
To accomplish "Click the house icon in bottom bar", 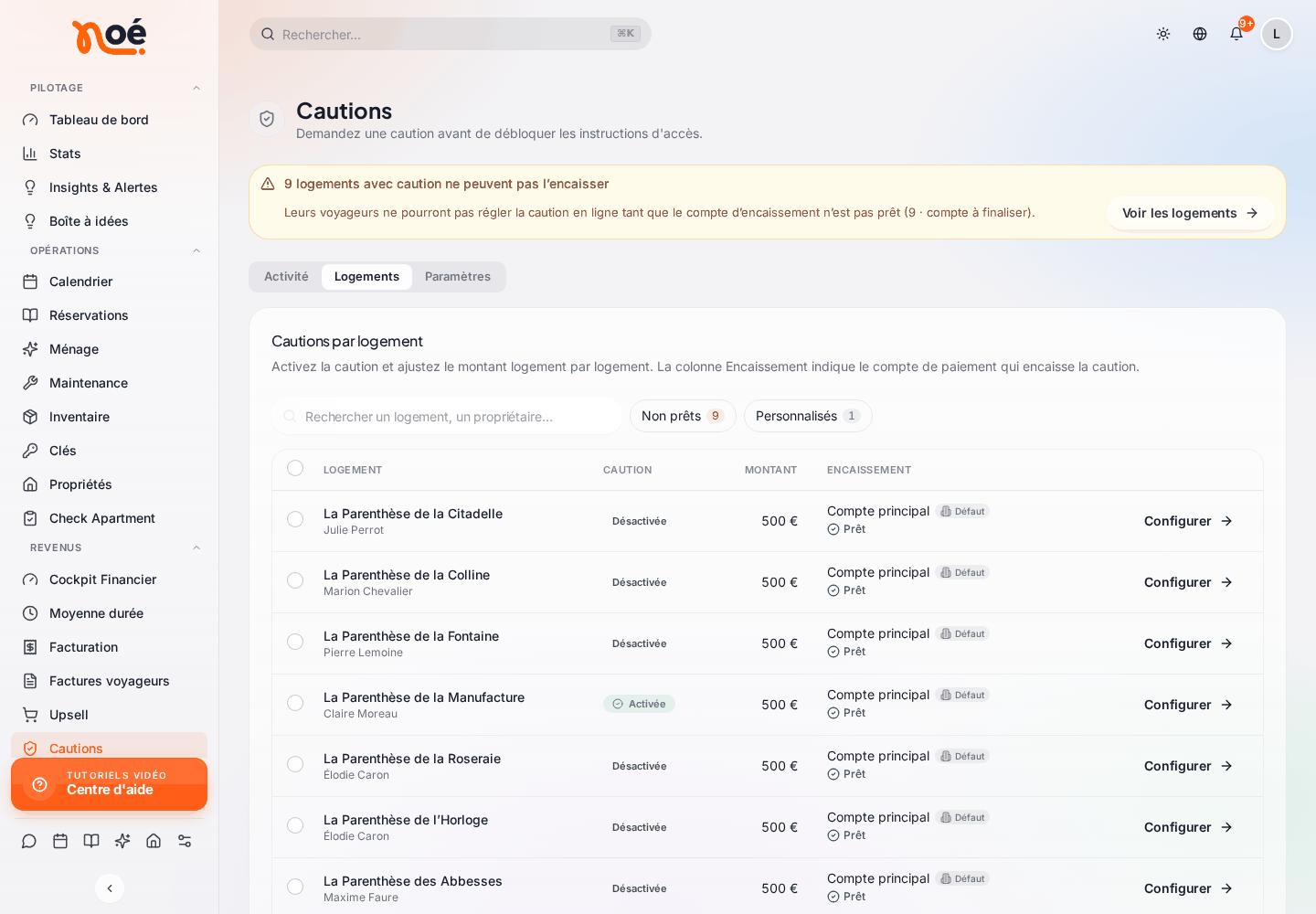I will pos(154,841).
